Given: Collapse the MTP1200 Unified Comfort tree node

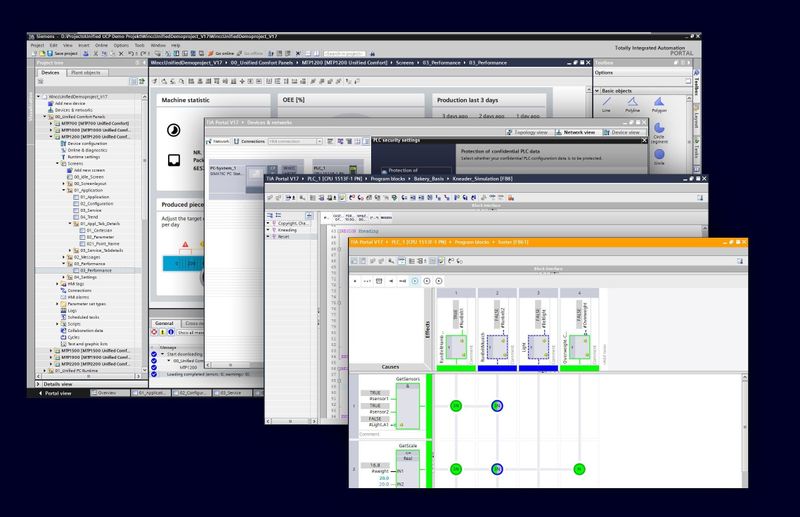Looking at the screenshot, I should point(51,137).
